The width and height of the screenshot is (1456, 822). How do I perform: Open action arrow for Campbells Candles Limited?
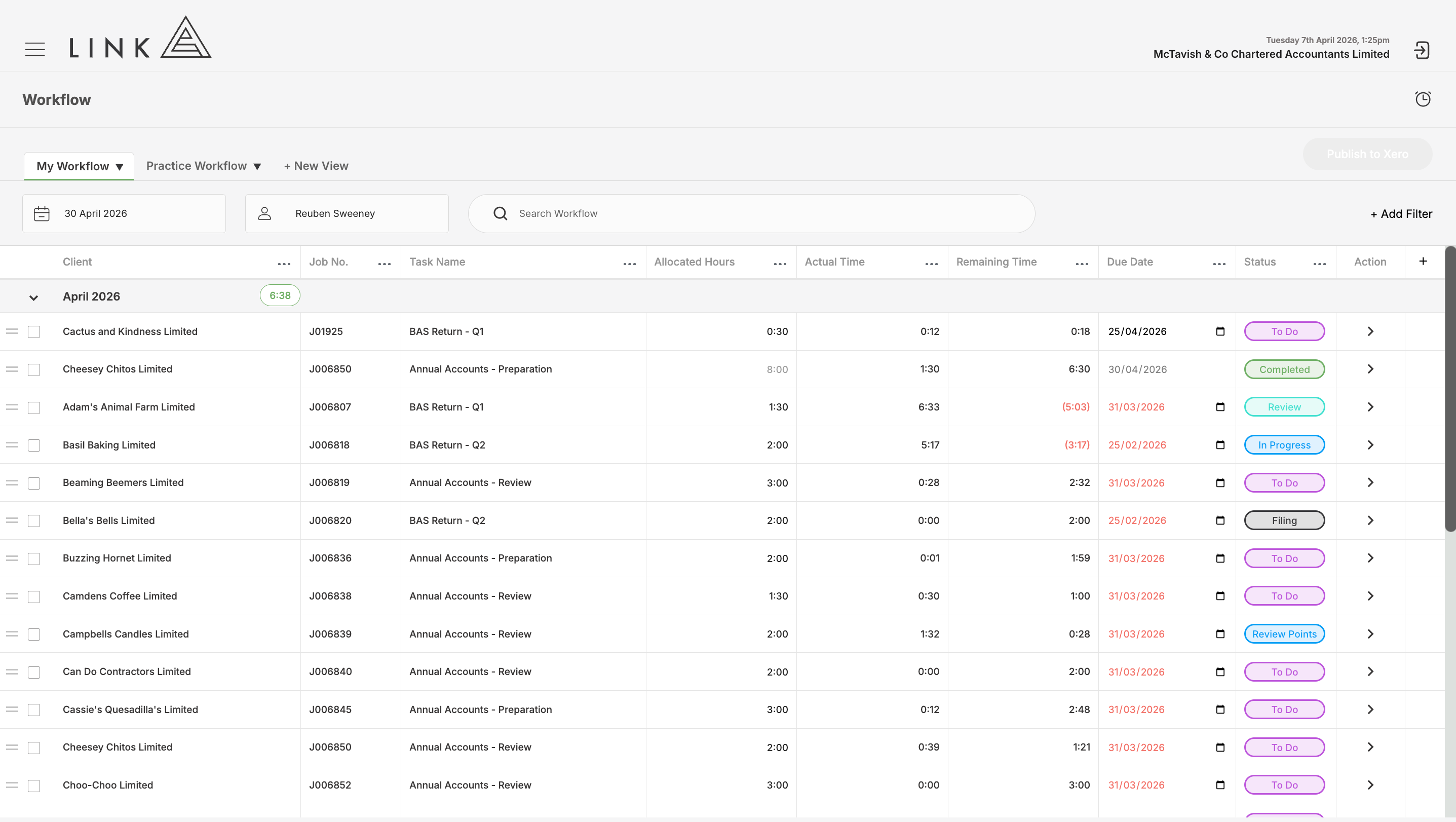coord(1370,634)
